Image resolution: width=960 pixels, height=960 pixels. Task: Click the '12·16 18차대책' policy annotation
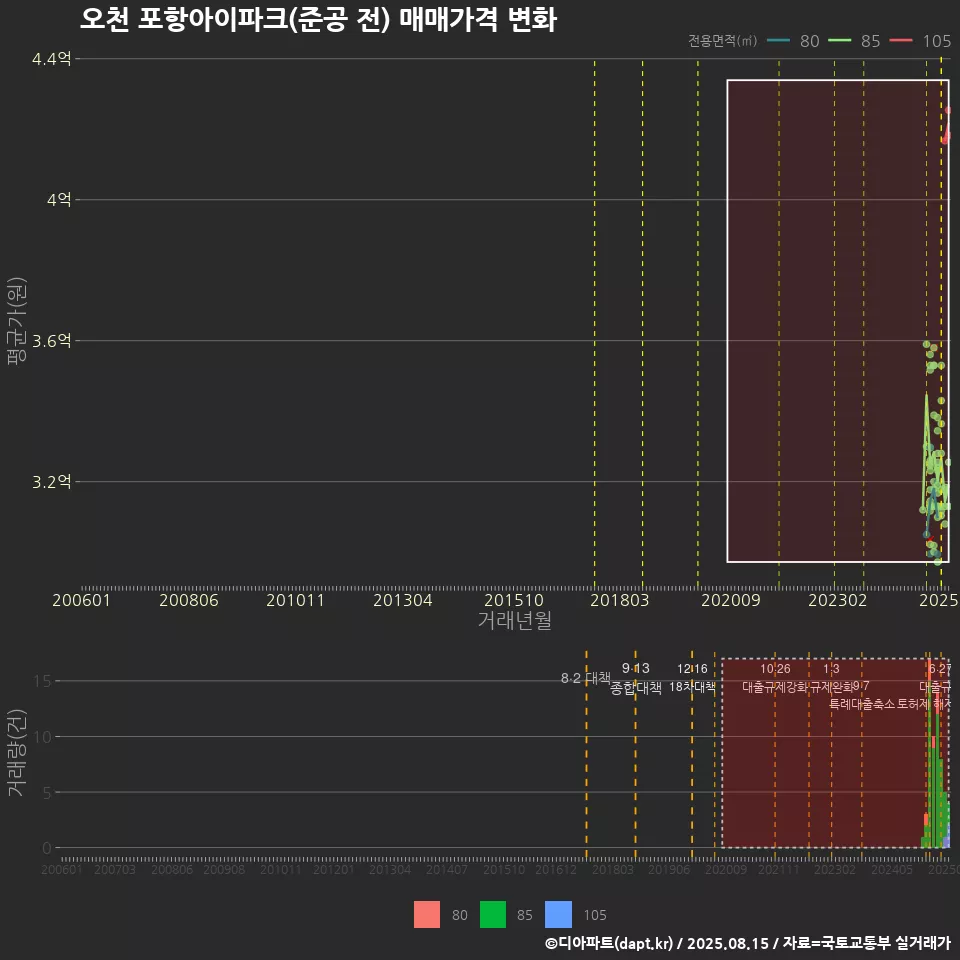[x=692, y=678]
